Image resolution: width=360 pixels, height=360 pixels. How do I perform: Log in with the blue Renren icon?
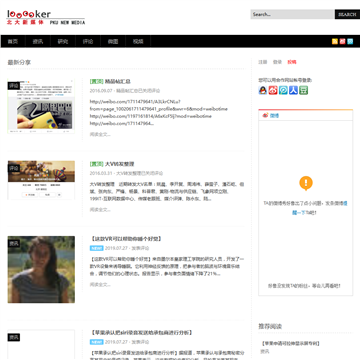(293, 90)
